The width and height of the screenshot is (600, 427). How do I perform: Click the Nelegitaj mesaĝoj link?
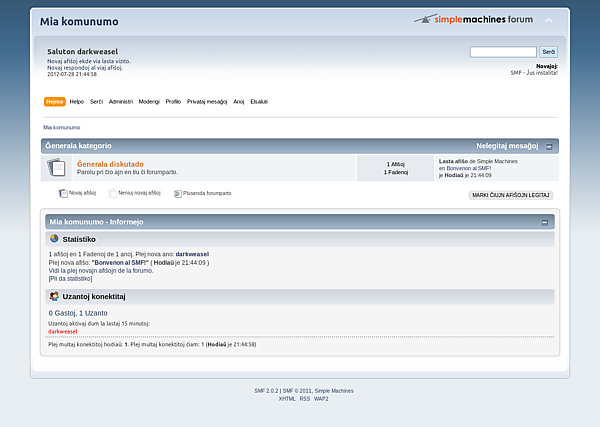(506, 146)
